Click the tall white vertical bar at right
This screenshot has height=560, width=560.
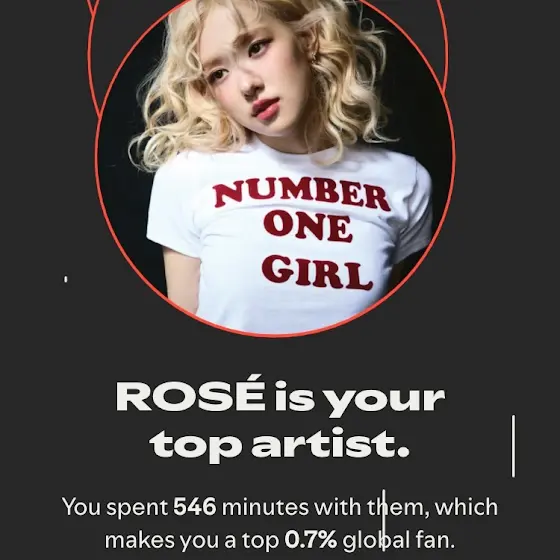pyautogui.click(x=514, y=446)
